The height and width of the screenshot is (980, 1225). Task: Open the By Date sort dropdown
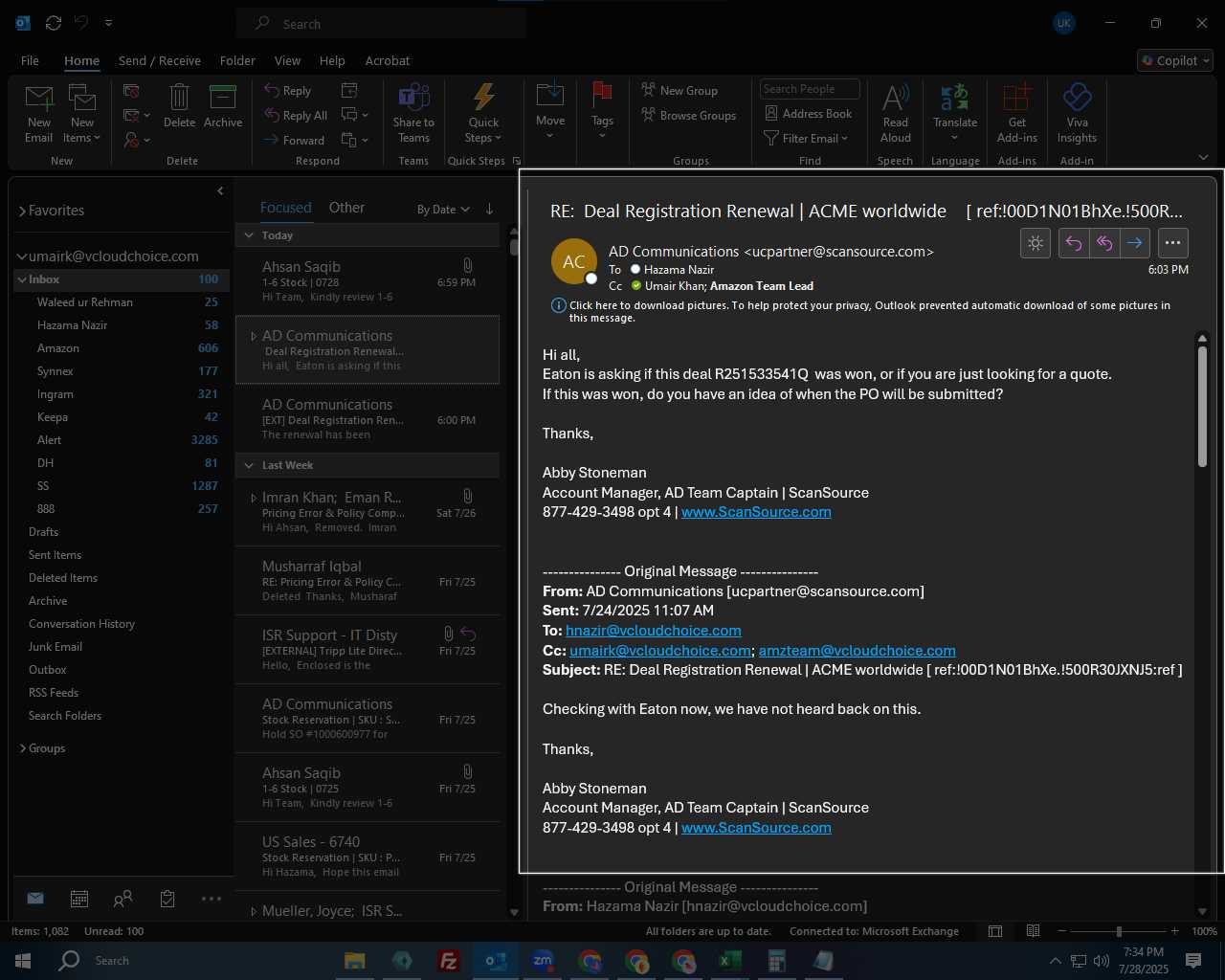pyautogui.click(x=443, y=210)
